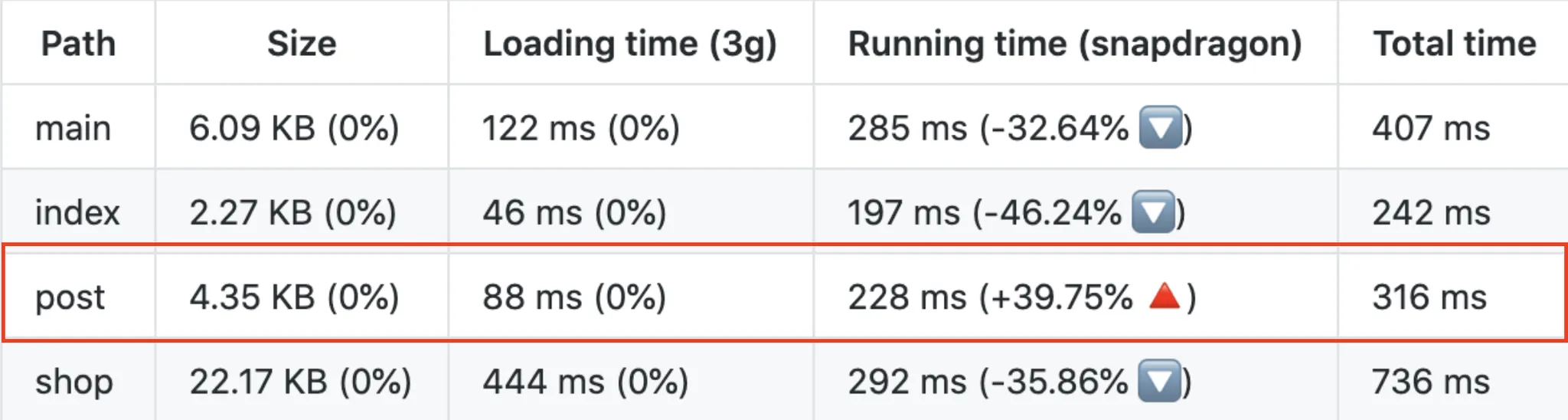This screenshot has height=420, width=1568.
Task: Click the down arrow icon in main row
Action: [x=1161, y=128]
